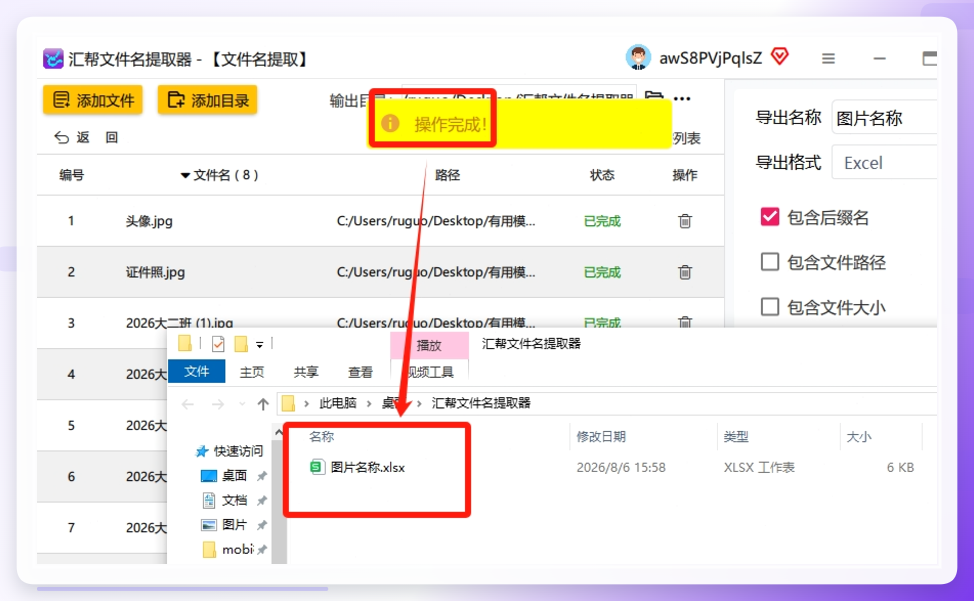Sort by 大小 column in Explorer
974x601 pixels.
click(x=859, y=436)
